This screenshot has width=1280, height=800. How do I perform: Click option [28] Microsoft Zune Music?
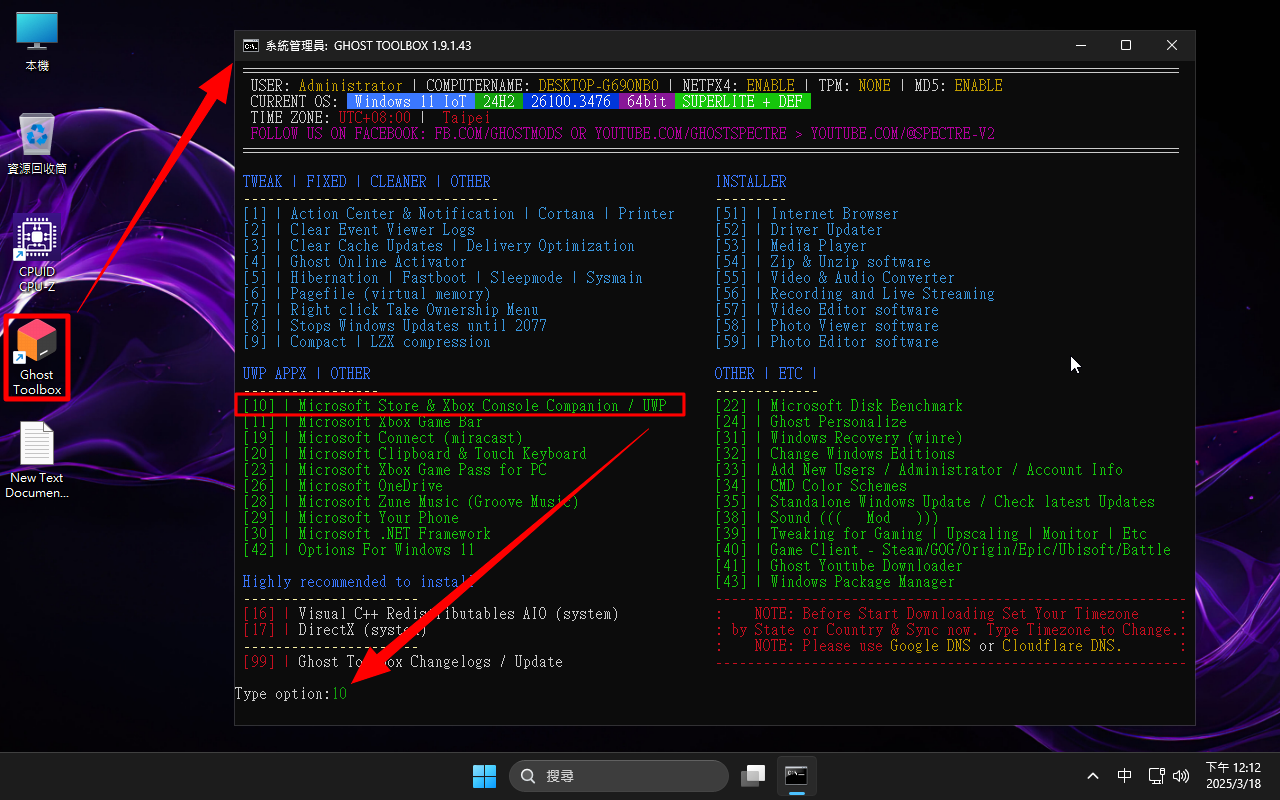point(411,502)
